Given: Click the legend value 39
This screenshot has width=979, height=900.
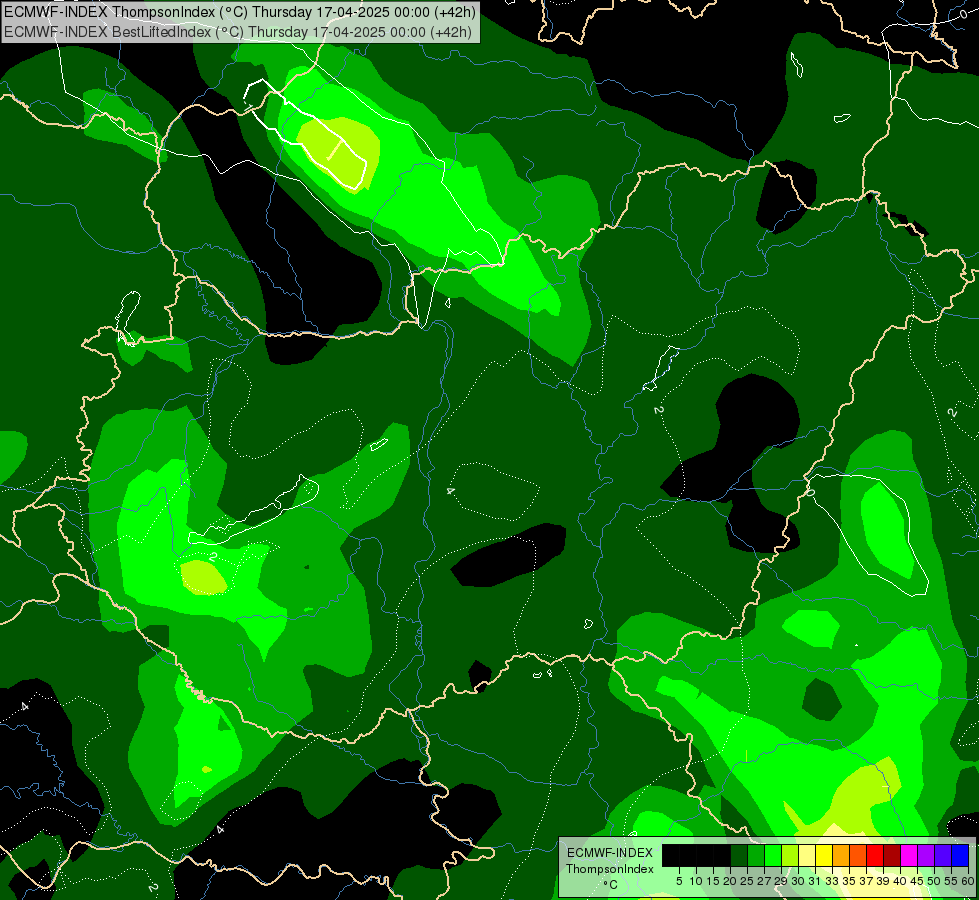Looking at the screenshot, I should point(883,881).
